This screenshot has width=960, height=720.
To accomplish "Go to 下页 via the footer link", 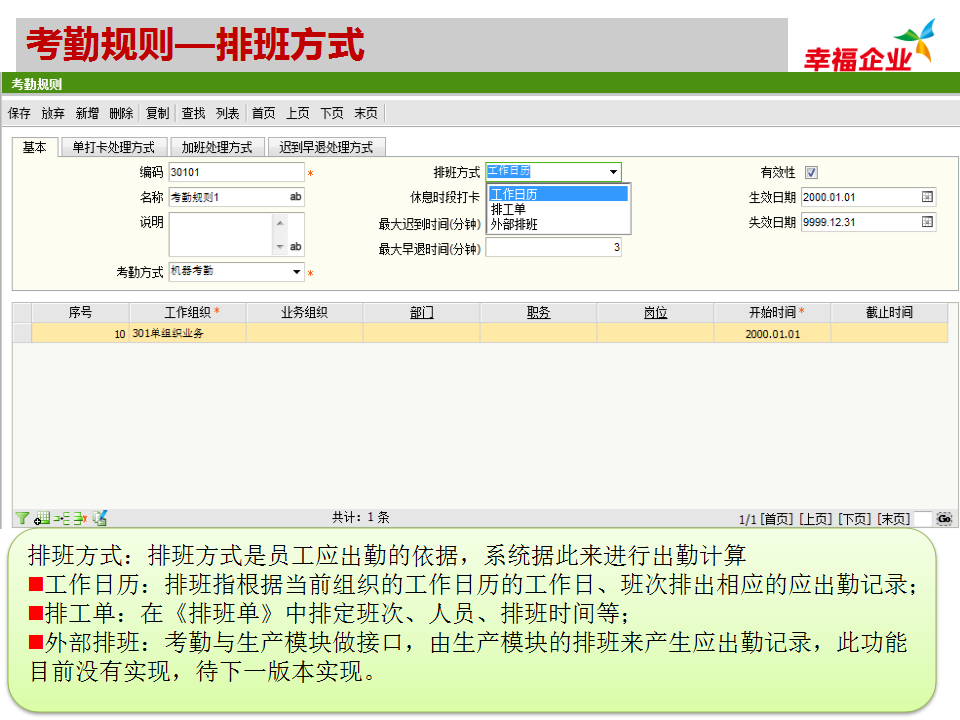I will [x=854, y=518].
